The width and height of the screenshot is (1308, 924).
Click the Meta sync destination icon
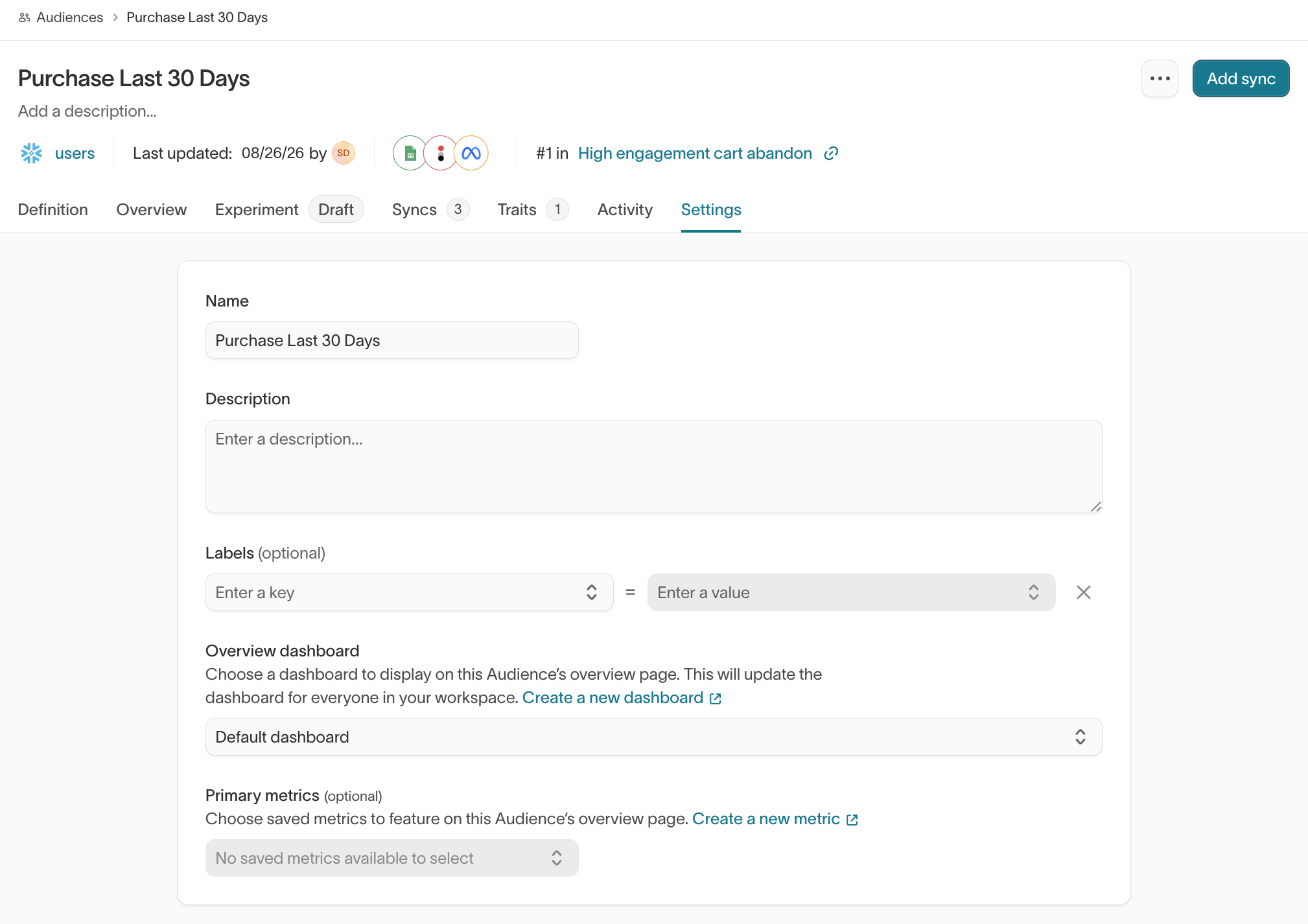[x=471, y=153]
